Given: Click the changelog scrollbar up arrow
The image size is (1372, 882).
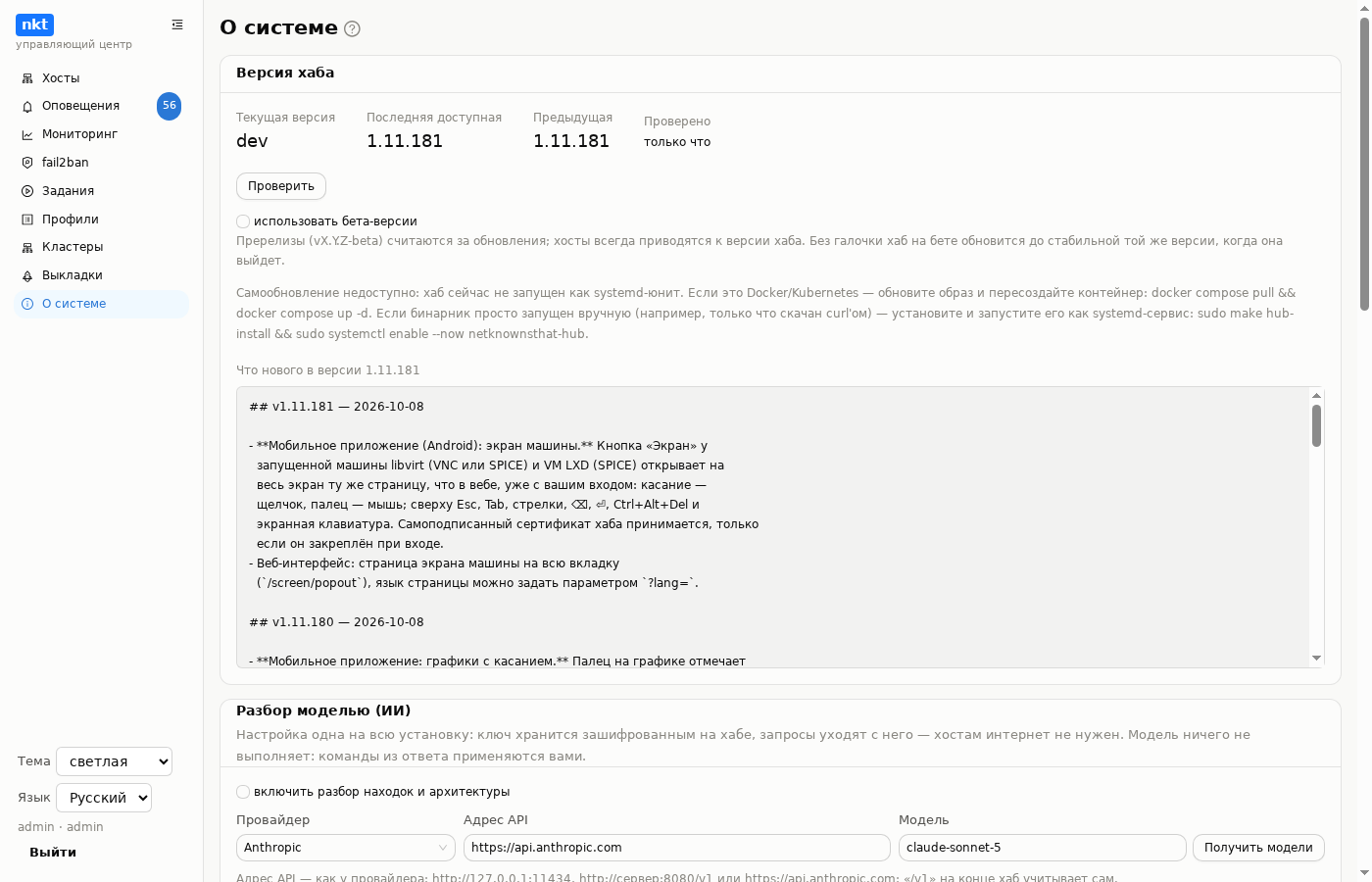Looking at the screenshot, I should point(1316,396).
